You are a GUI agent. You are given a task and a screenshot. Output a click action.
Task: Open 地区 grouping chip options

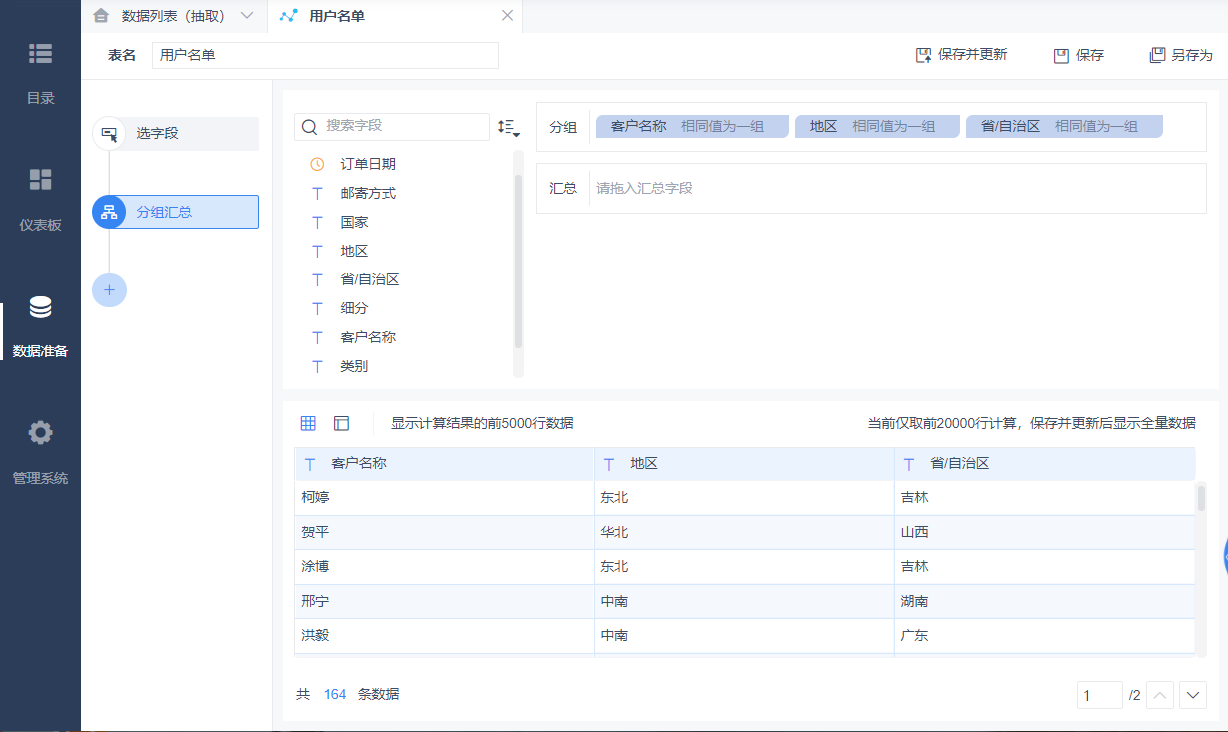coord(877,127)
